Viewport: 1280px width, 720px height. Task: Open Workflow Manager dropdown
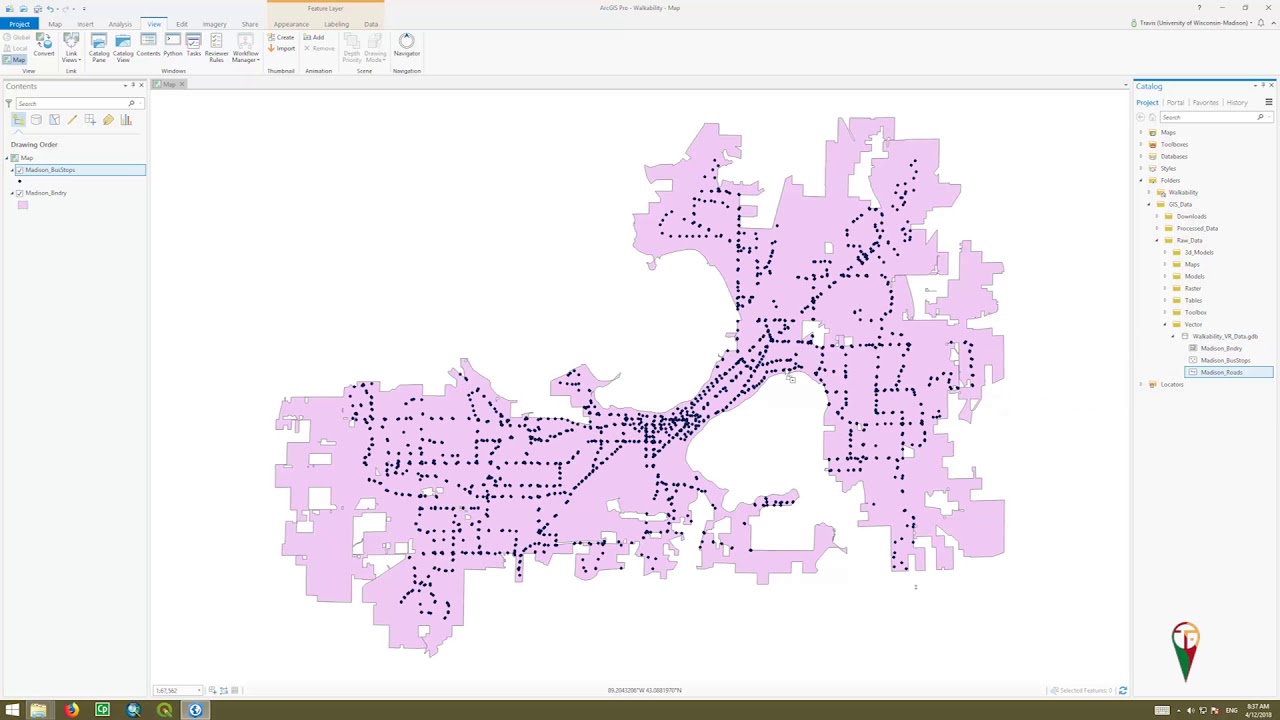pyautogui.click(x=245, y=47)
